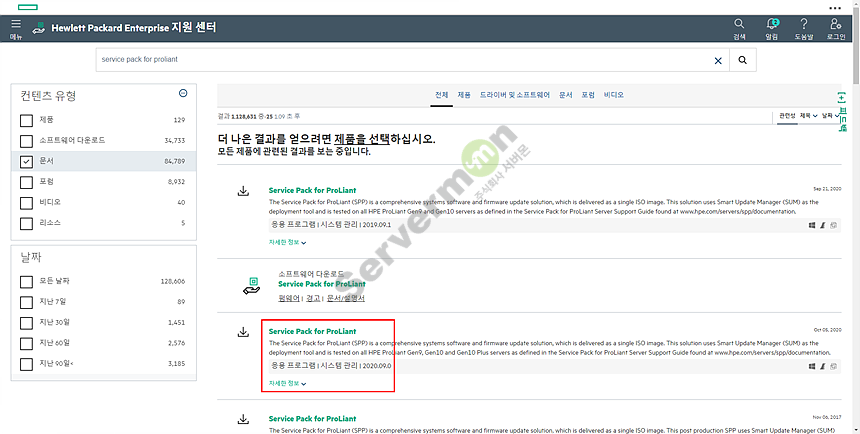
Task: Check the 모든 날짜 checkbox
Action: [26, 281]
